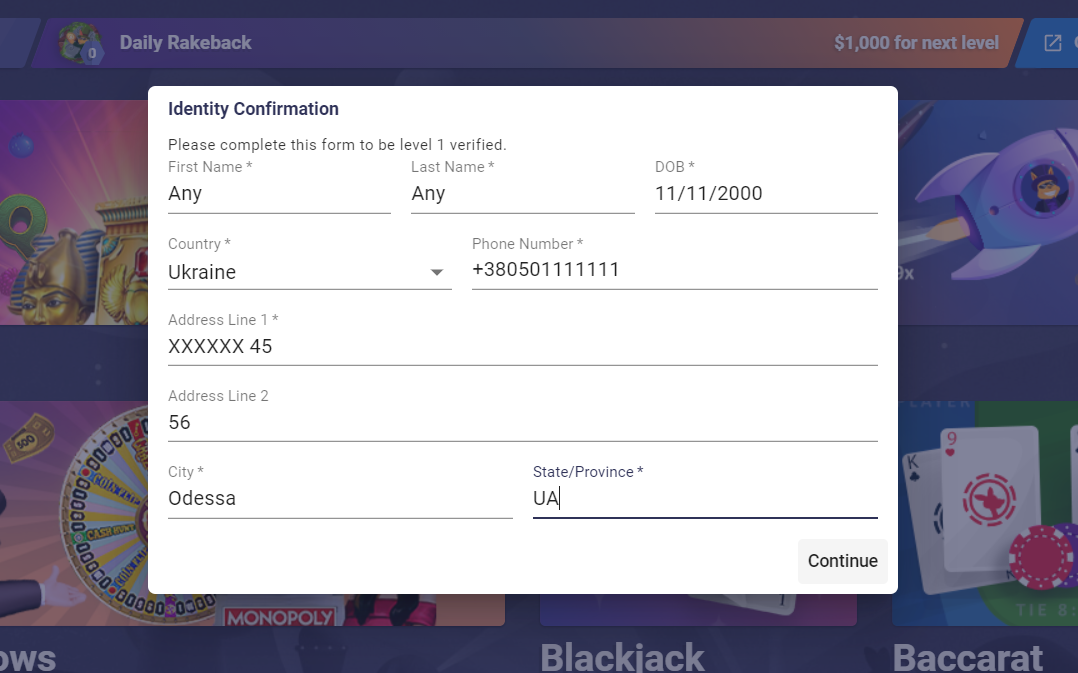This screenshot has width=1078, height=673.
Task: Click the DOB date field
Action: (x=766, y=194)
